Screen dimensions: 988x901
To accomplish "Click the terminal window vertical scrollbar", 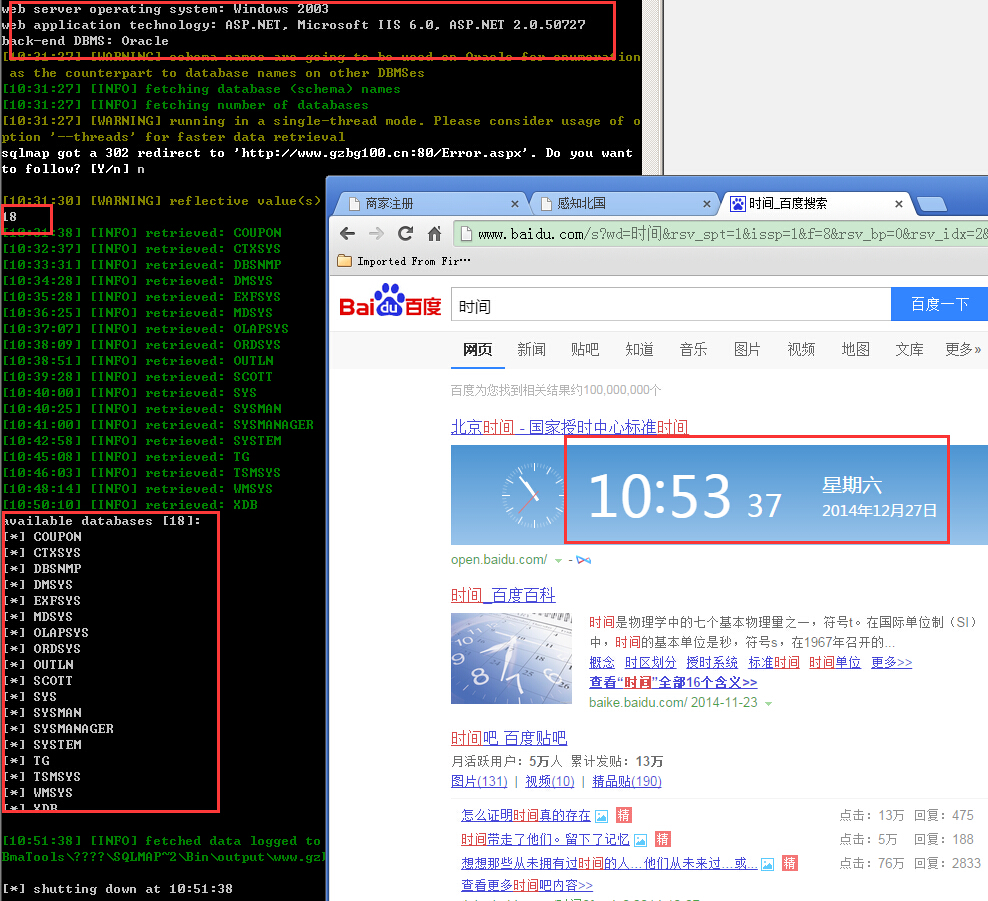I will tap(653, 88).
